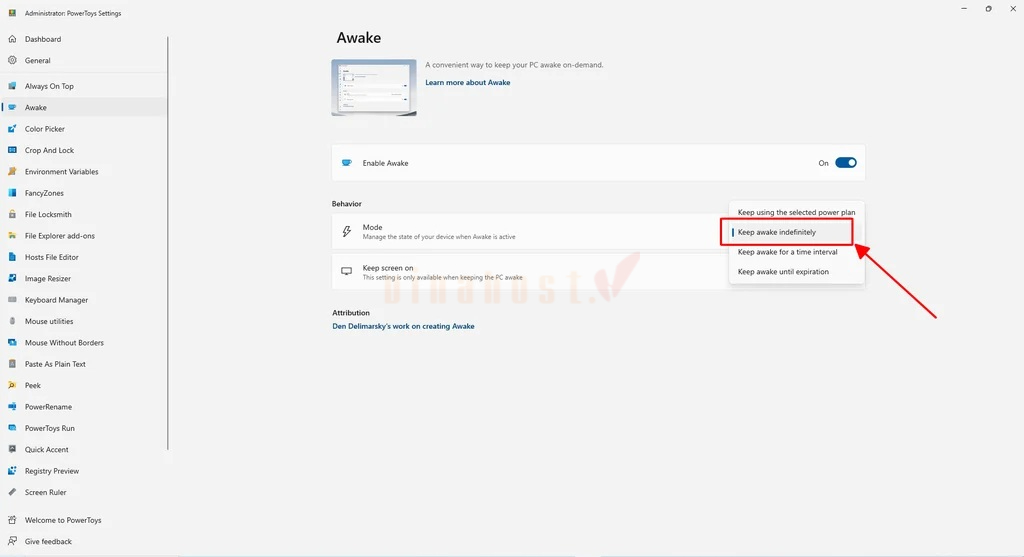Click the General gear icon

pyautogui.click(x=12, y=60)
